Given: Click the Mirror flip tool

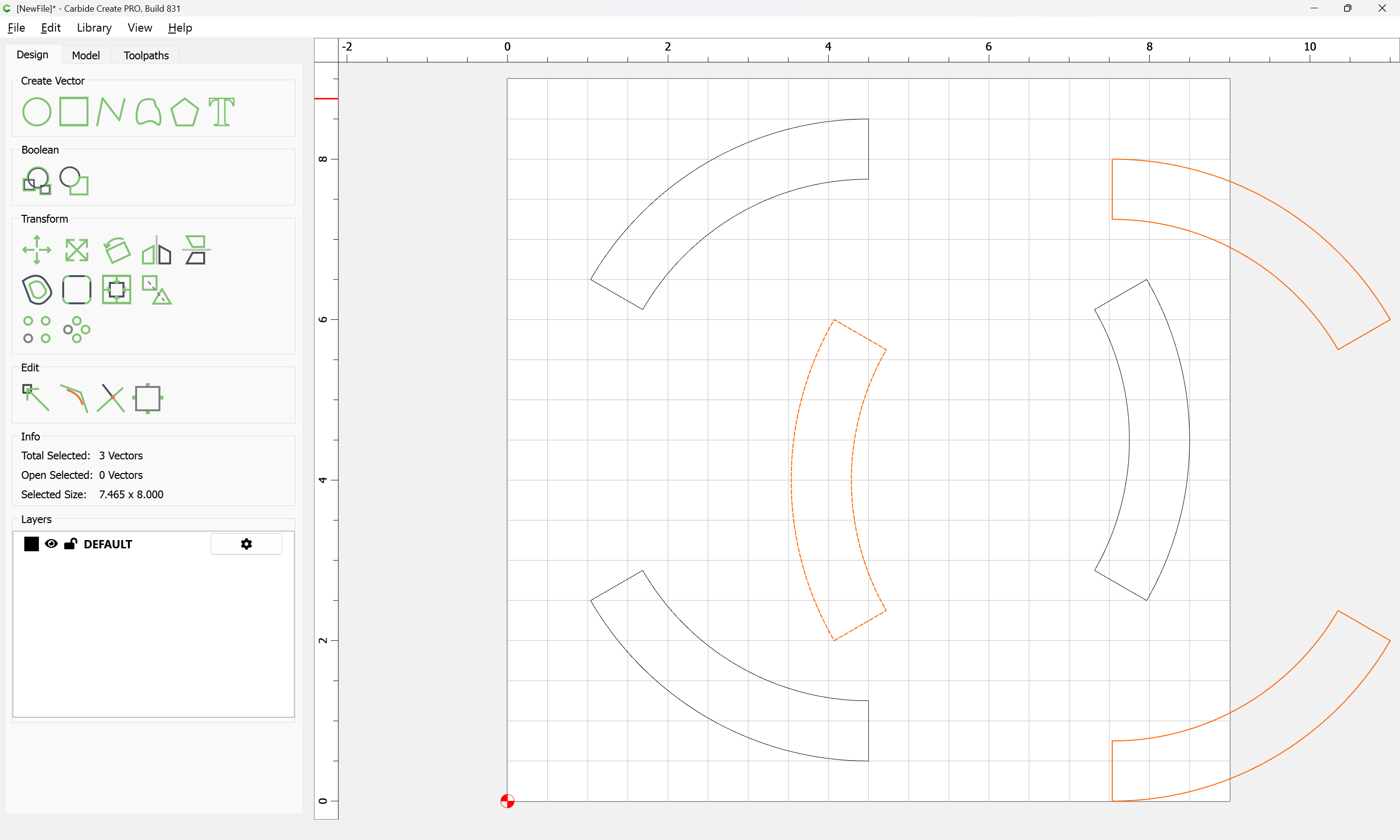Looking at the screenshot, I should 156,250.
